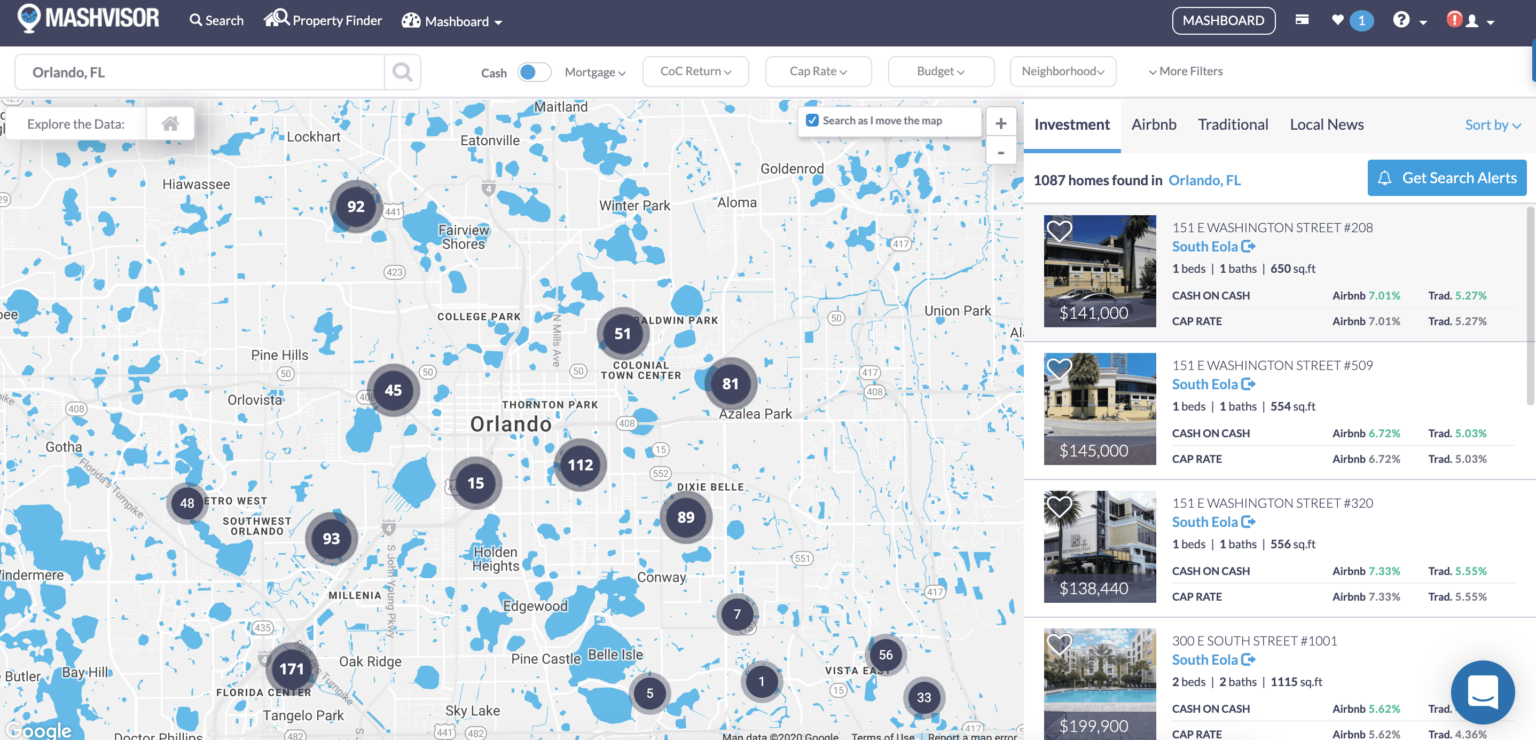The width and height of the screenshot is (1536, 740).
Task: Click the Get Search Alerts button
Action: (x=1447, y=177)
